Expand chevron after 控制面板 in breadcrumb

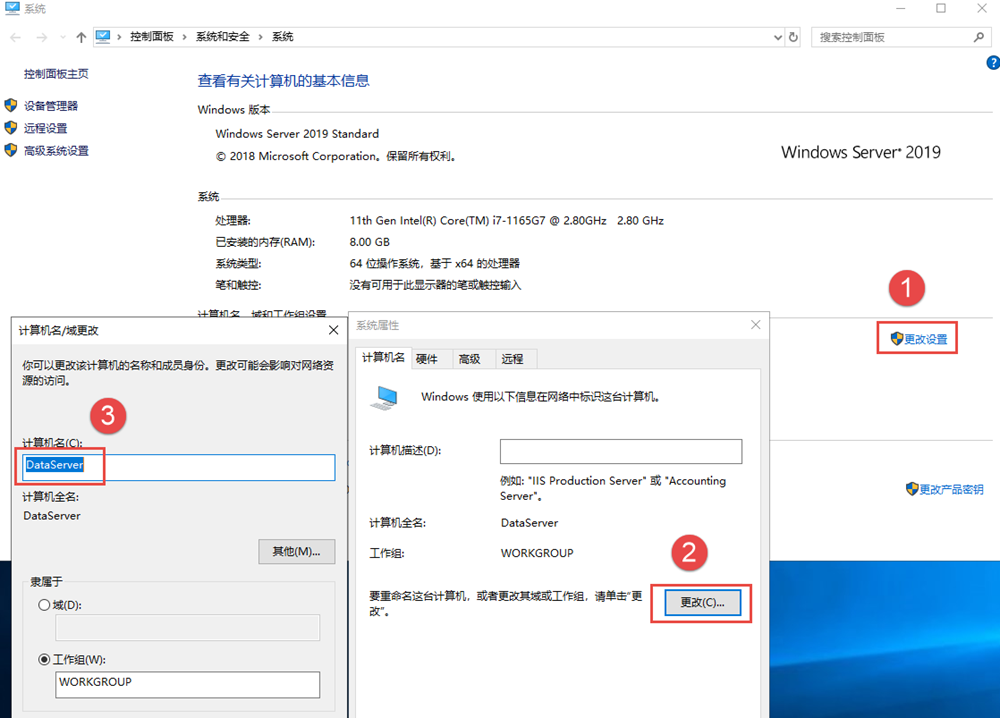(185, 37)
